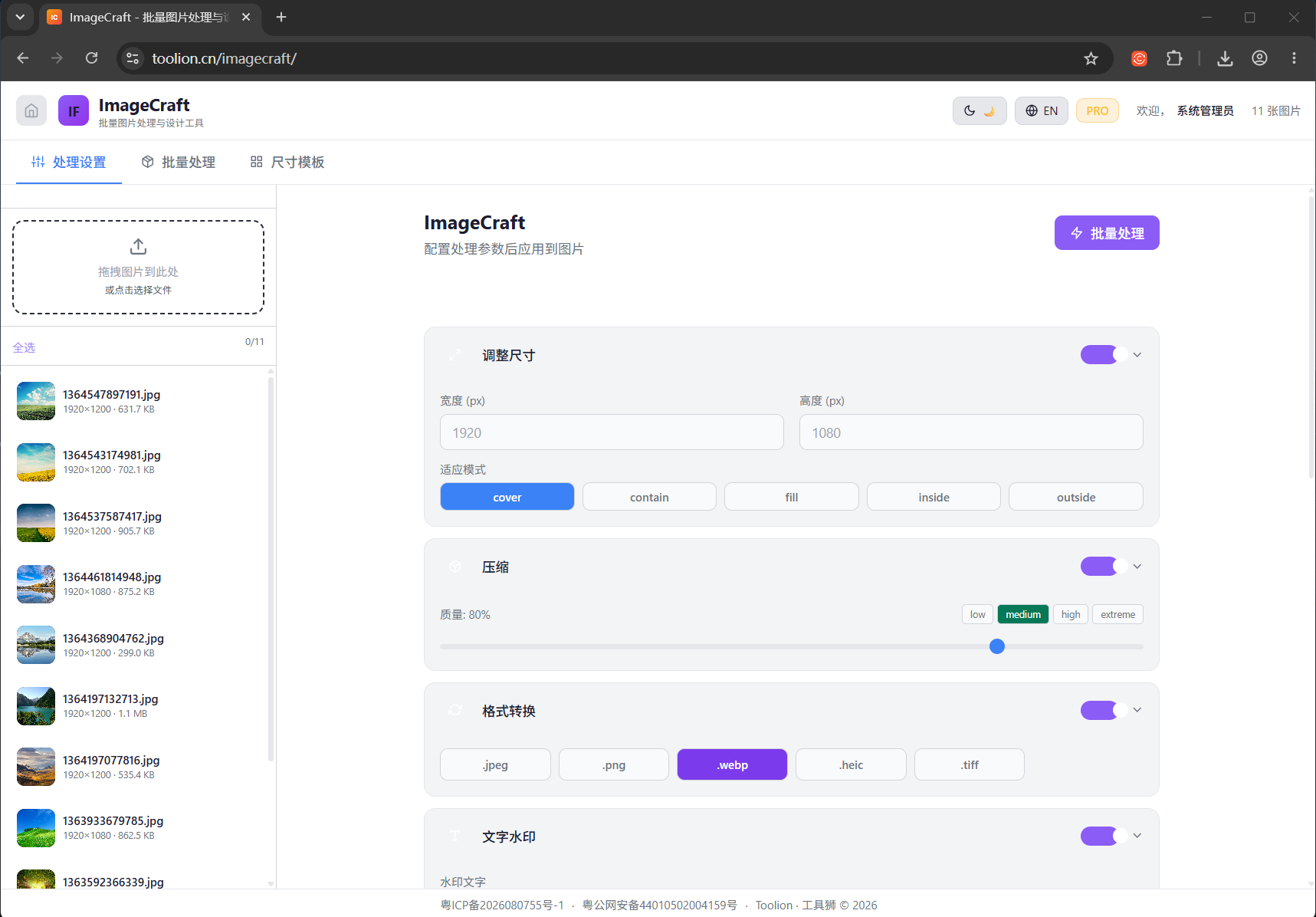Click the compress icon beside 压缩
Screen dimensions: 1316x917
coord(455,567)
